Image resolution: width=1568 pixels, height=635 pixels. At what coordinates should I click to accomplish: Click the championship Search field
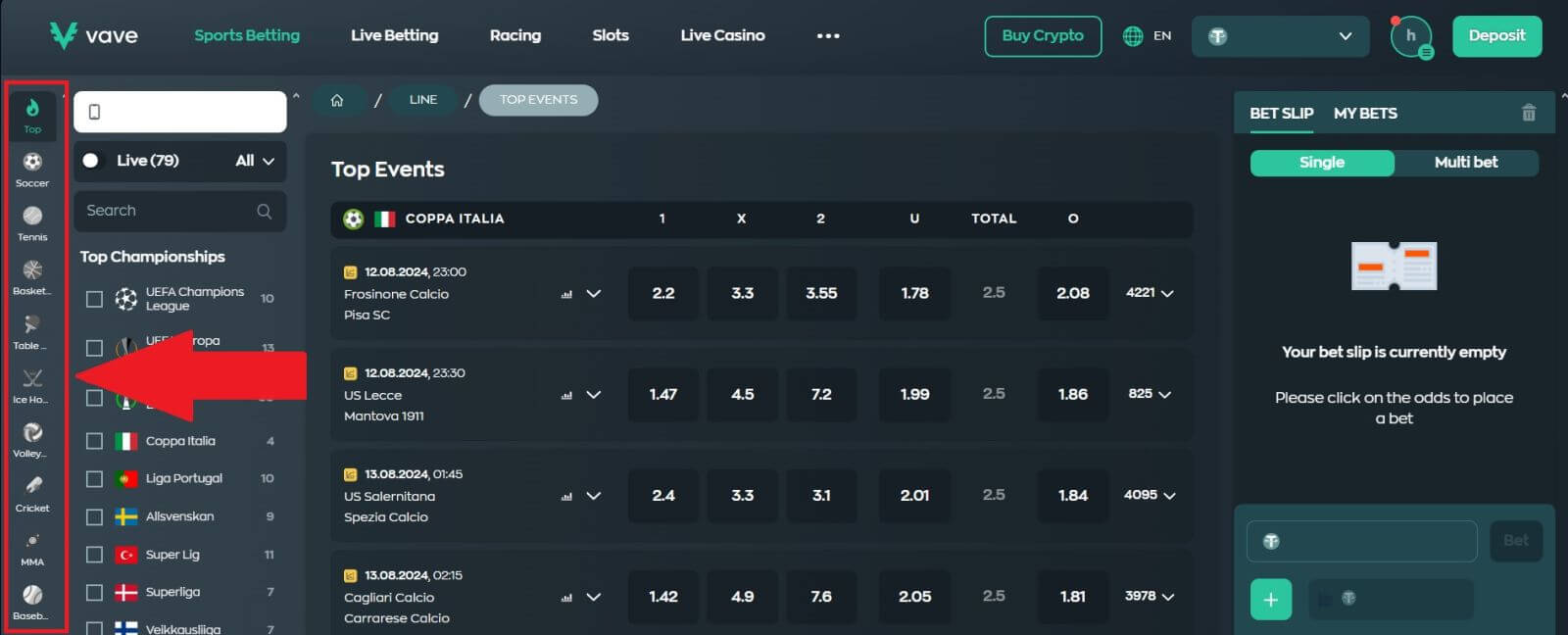click(x=169, y=211)
